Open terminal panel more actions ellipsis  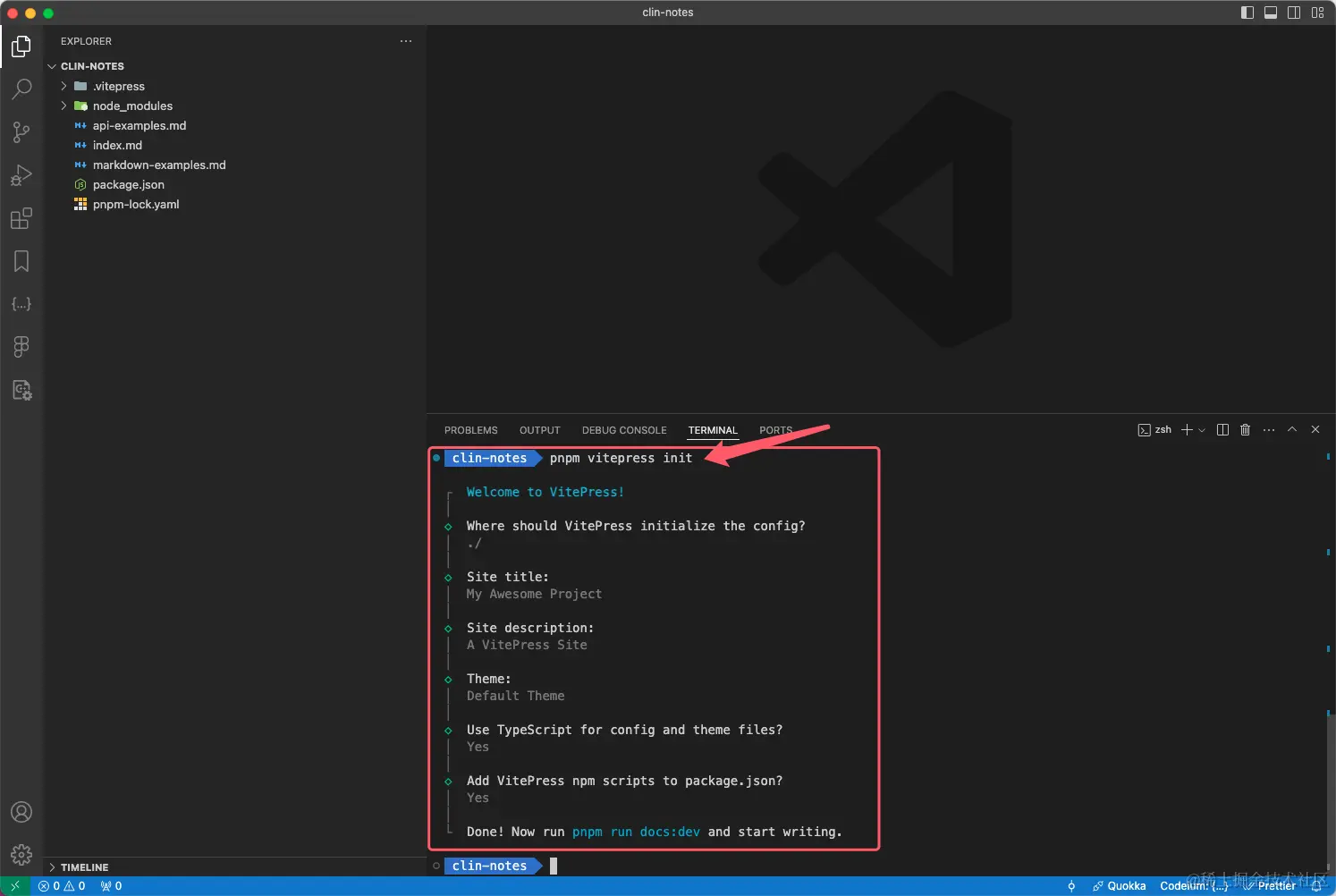click(x=1269, y=430)
